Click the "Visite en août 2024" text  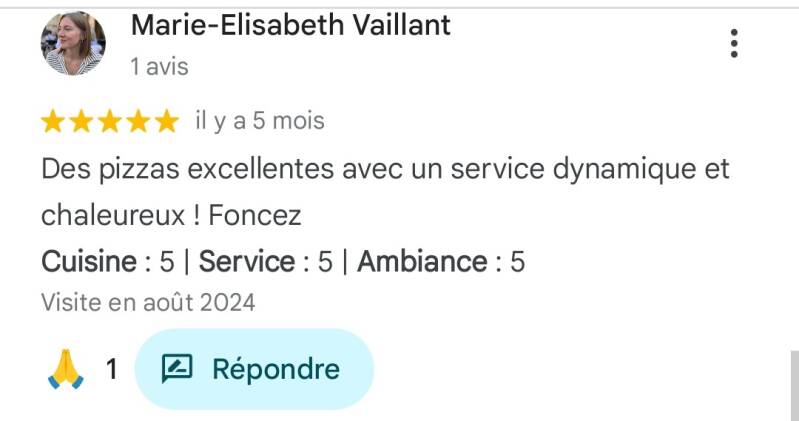pyautogui.click(x=148, y=302)
